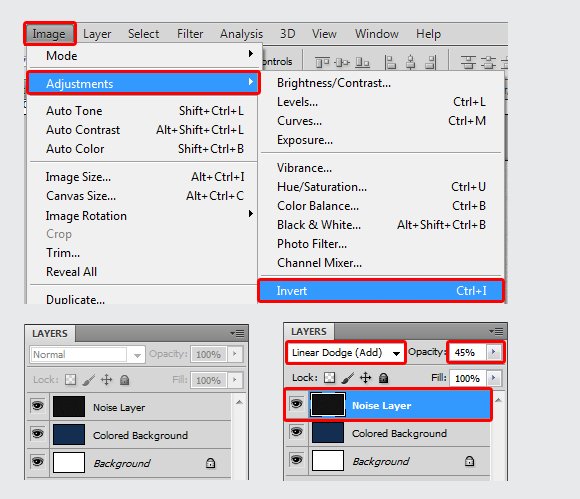580x499 pixels.
Task: Click the Distribute vertical centers icon
Action: (488, 63)
